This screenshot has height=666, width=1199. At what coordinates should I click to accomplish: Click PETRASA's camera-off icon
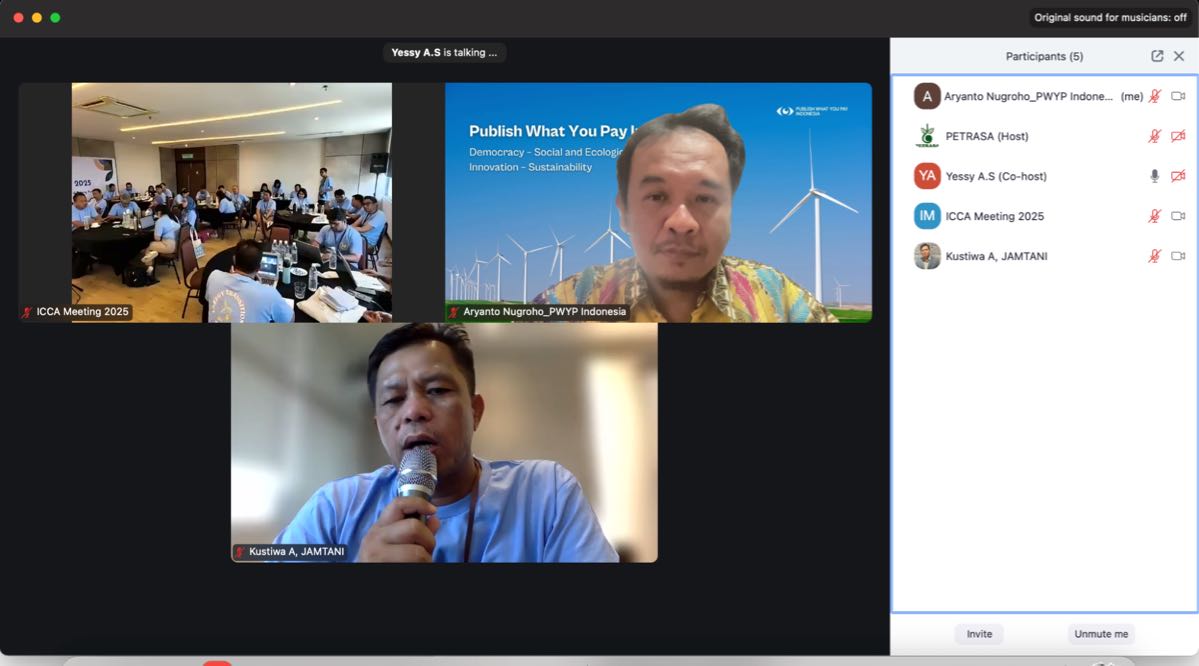tap(1178, 136)
